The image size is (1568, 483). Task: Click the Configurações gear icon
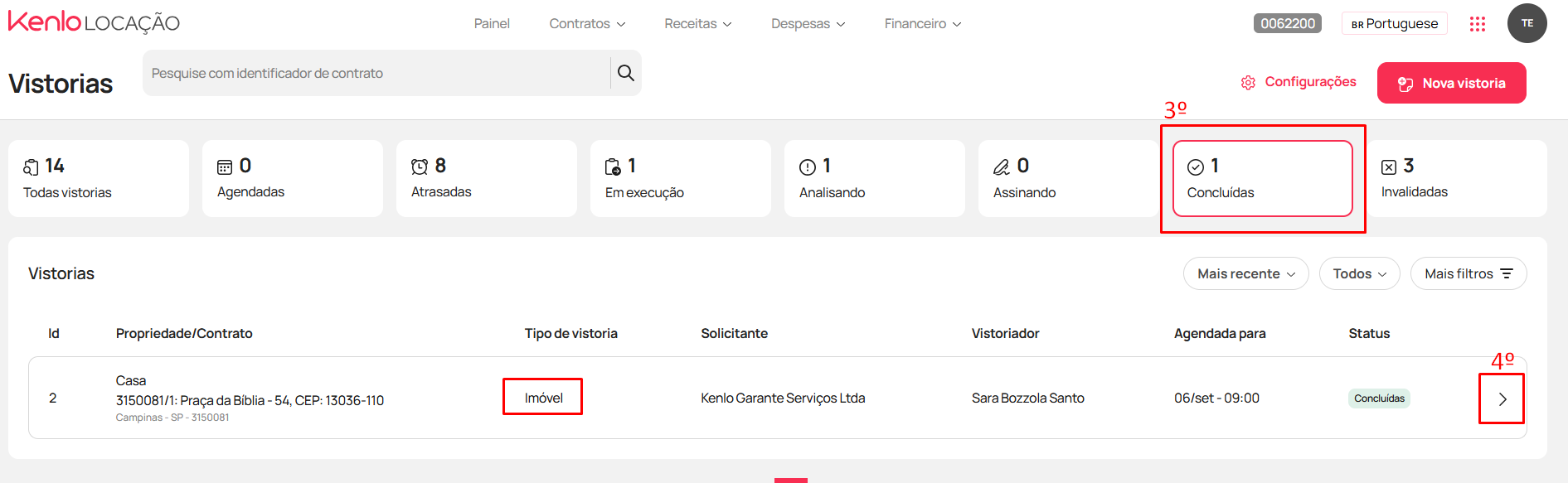click(x=1248, y=83)
